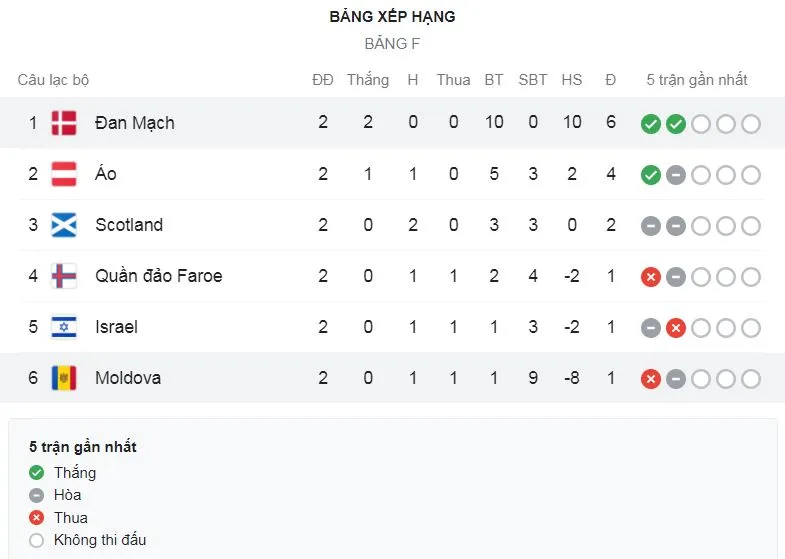Click the Denmark flag icon

63,123
